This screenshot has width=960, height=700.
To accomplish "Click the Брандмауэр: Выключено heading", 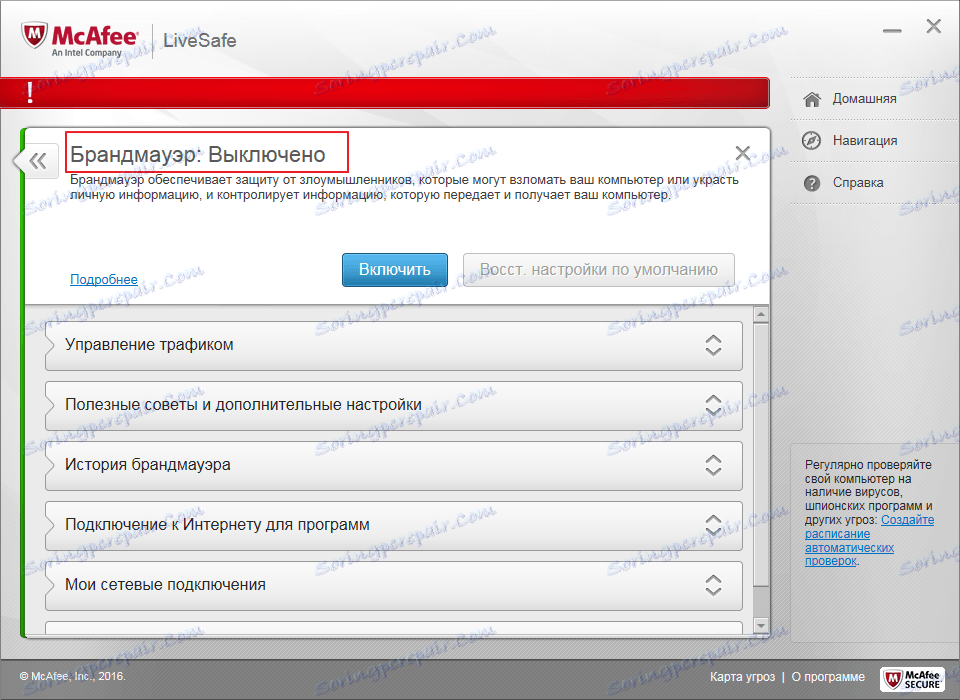I will [x=198, y=154].
